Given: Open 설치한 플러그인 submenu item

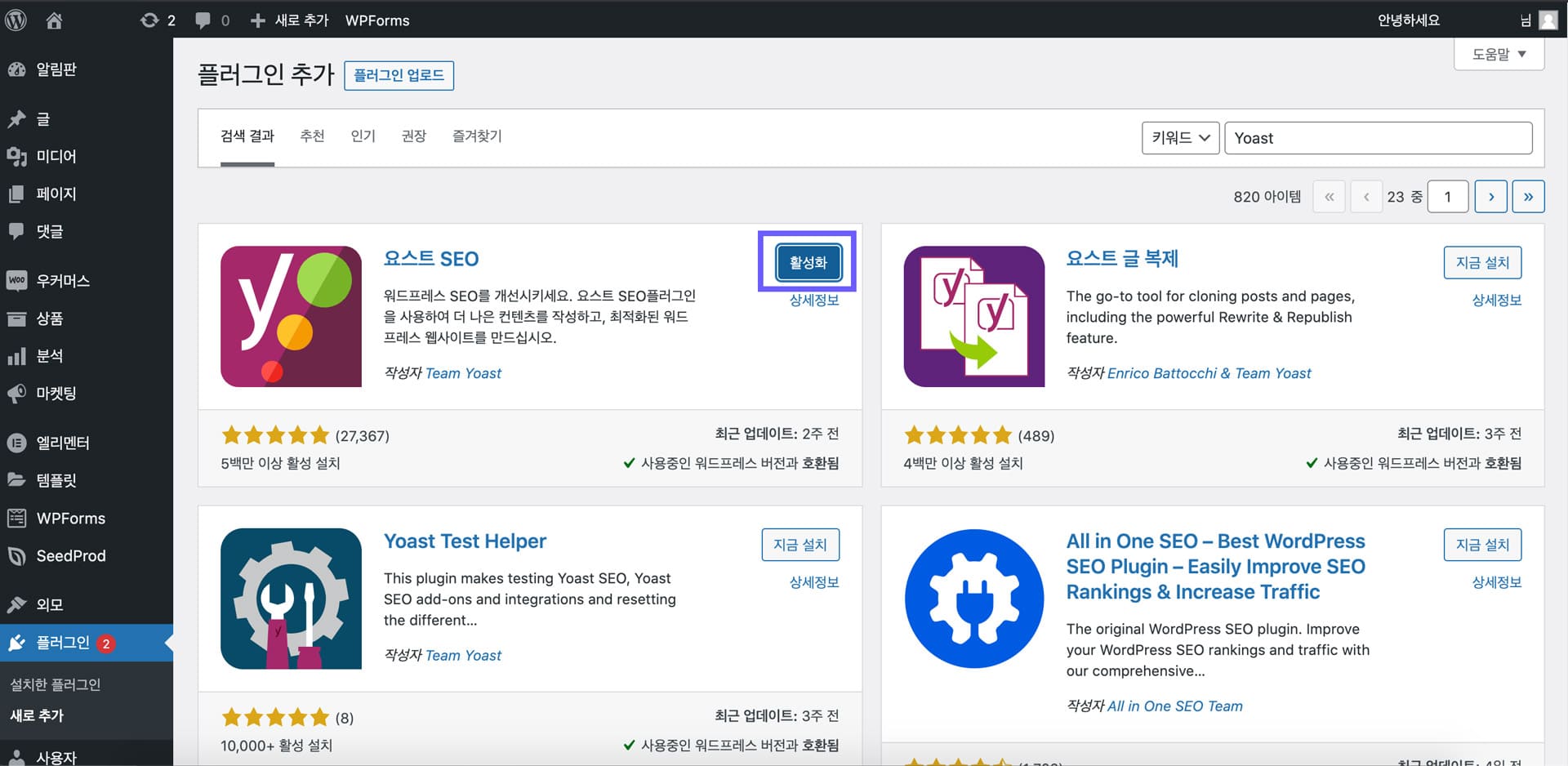Looking at the screenshot, I should click(56, 684).
